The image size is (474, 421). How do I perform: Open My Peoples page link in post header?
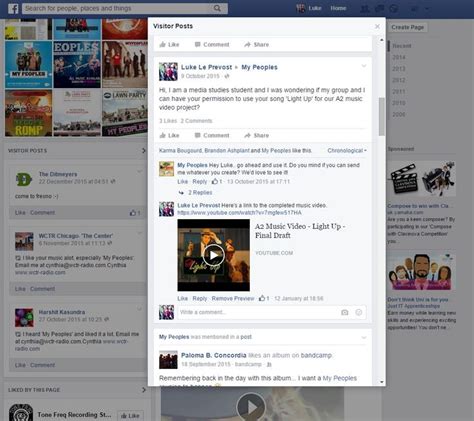pos(259,67)
